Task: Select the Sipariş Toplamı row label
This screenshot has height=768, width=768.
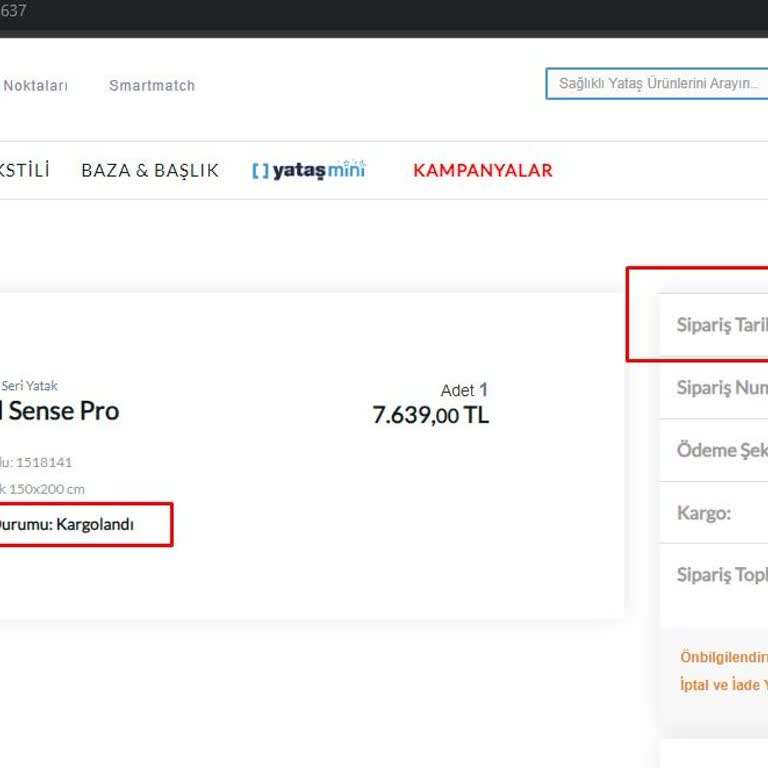Action: [722, 575]
